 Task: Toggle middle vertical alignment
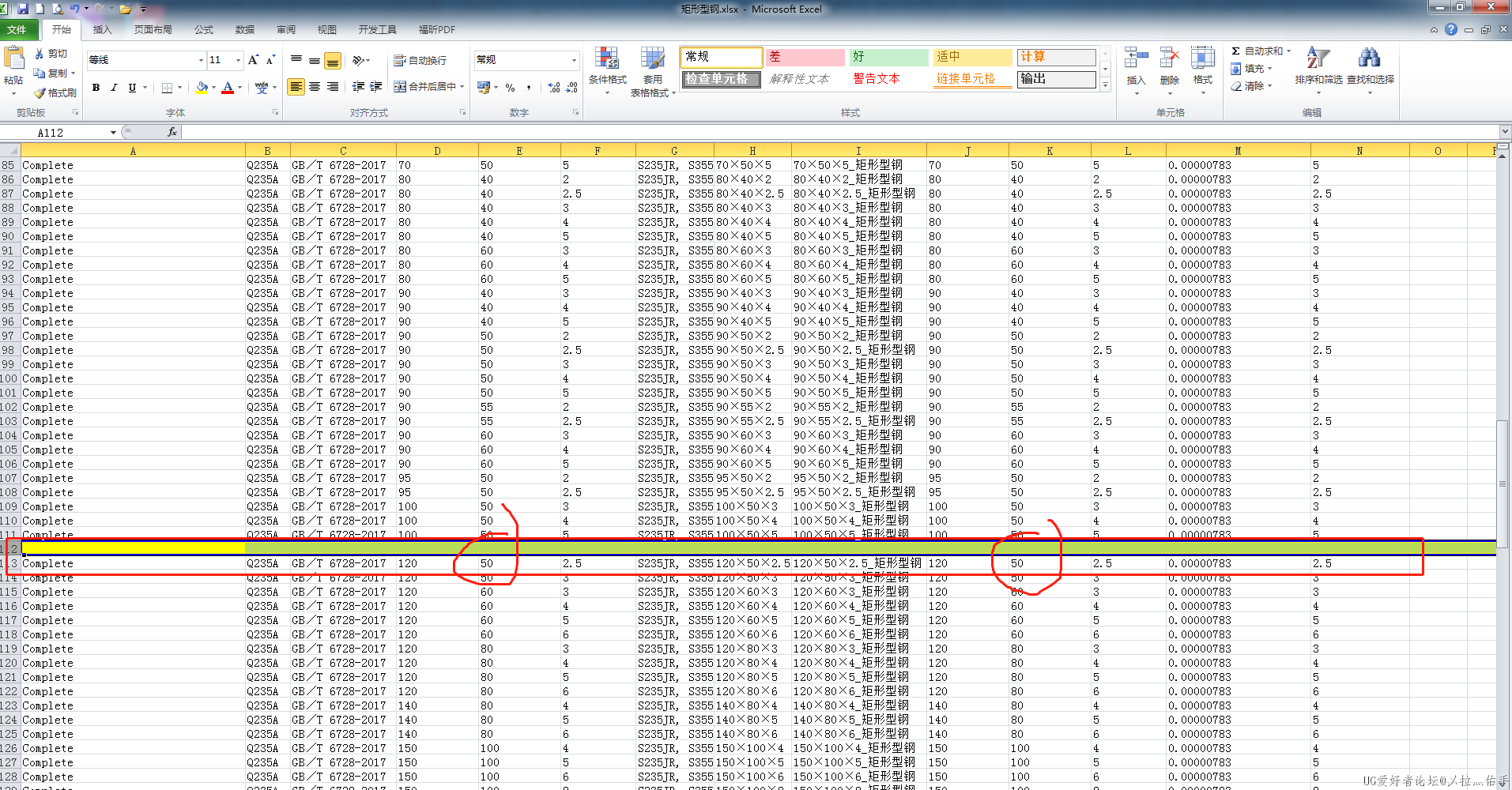[315, 60]
